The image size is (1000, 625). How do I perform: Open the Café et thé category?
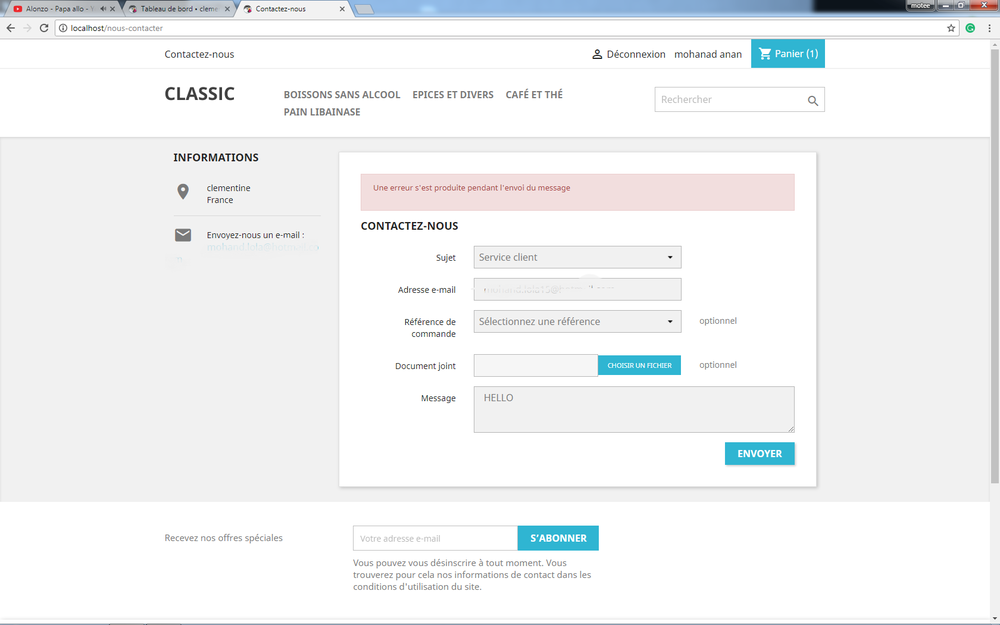tap(534, 94)
